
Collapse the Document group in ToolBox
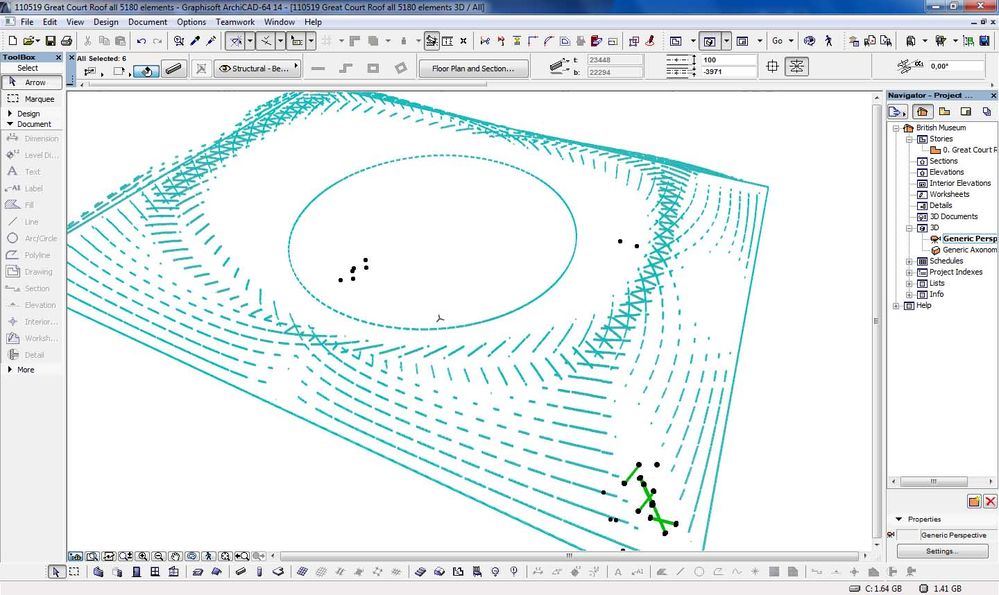tap(10, 124)
